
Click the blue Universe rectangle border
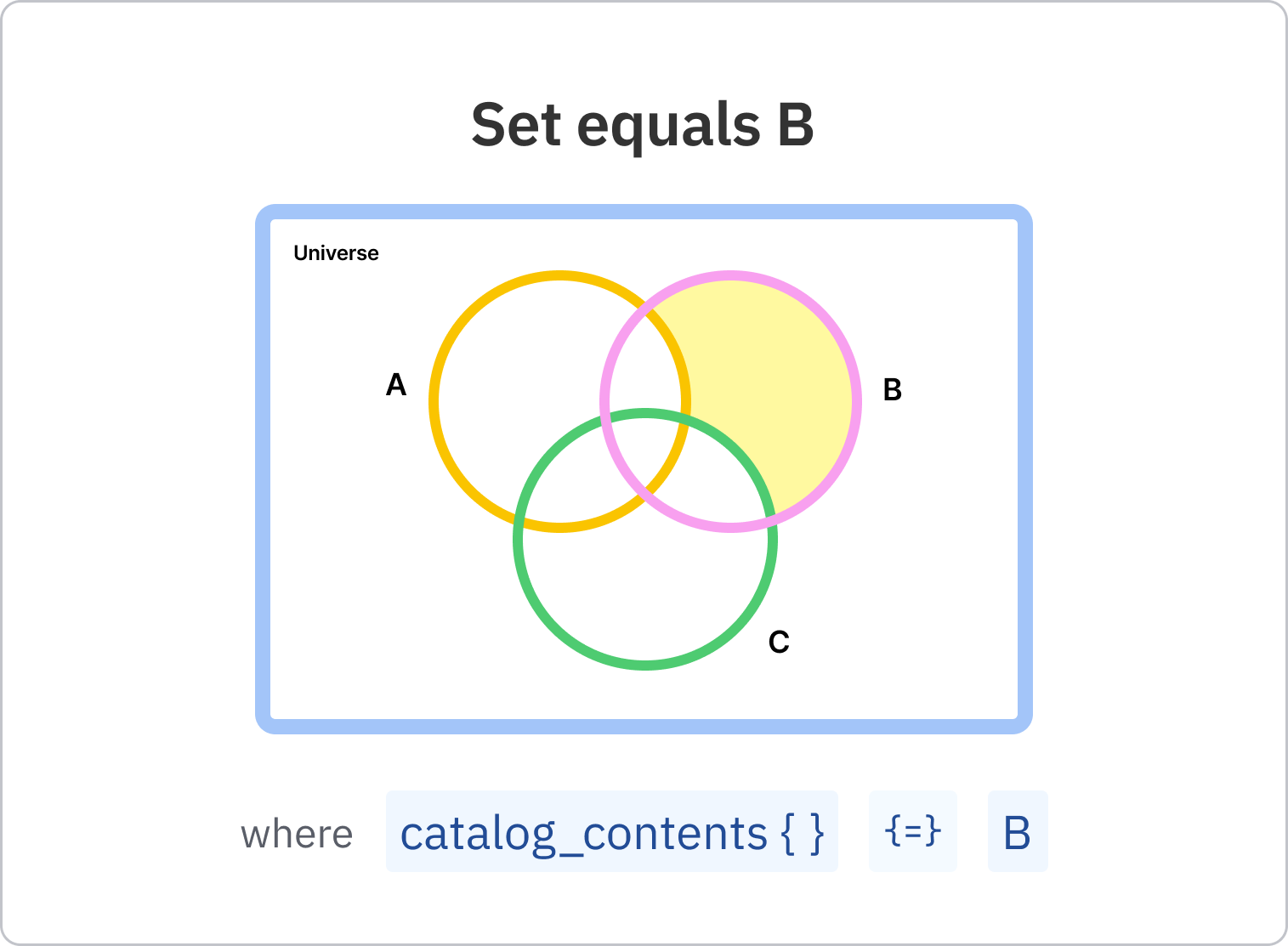coord(263,467)
